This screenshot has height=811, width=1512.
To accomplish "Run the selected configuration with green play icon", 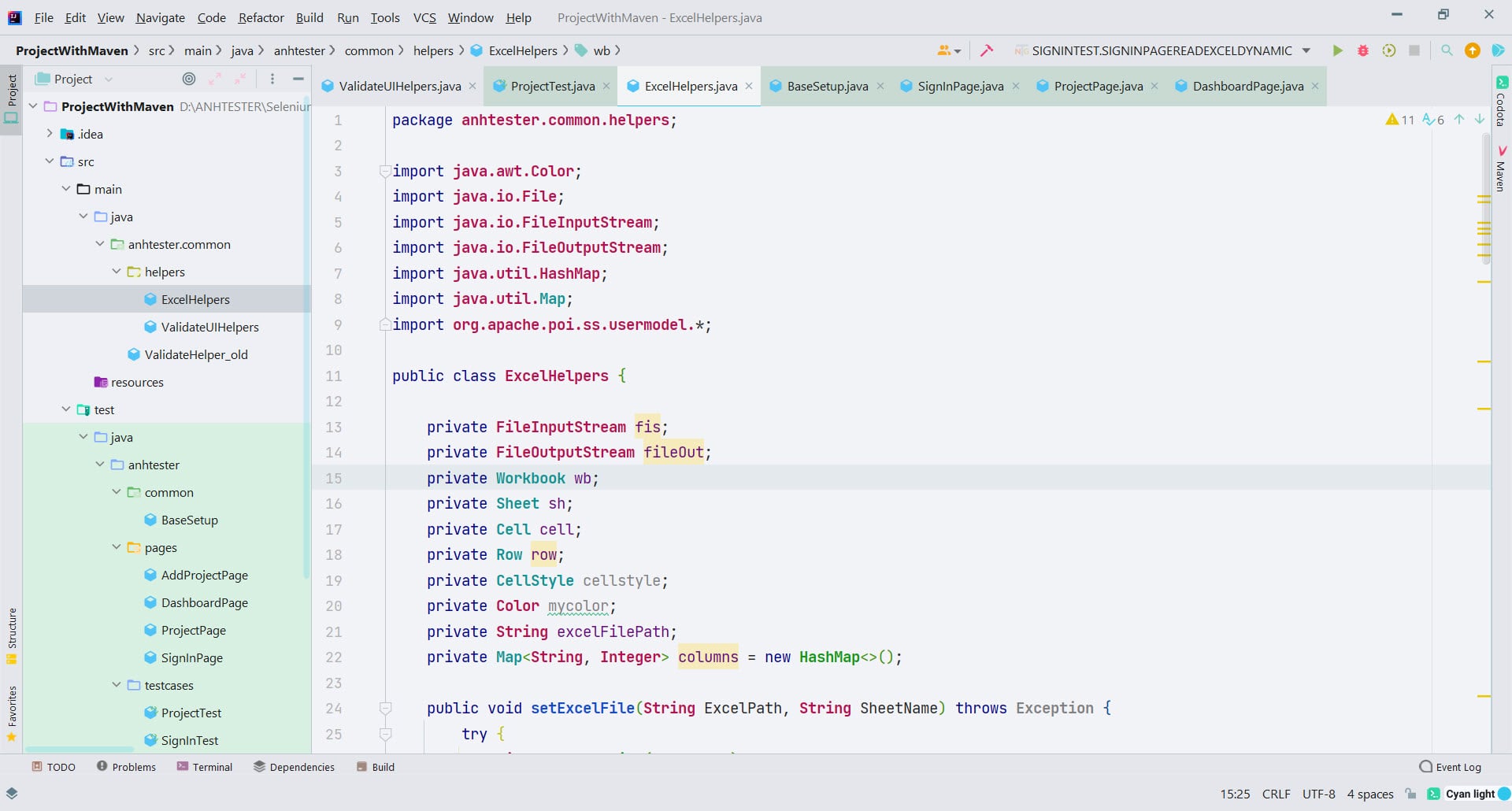I will pos(1337,50).
